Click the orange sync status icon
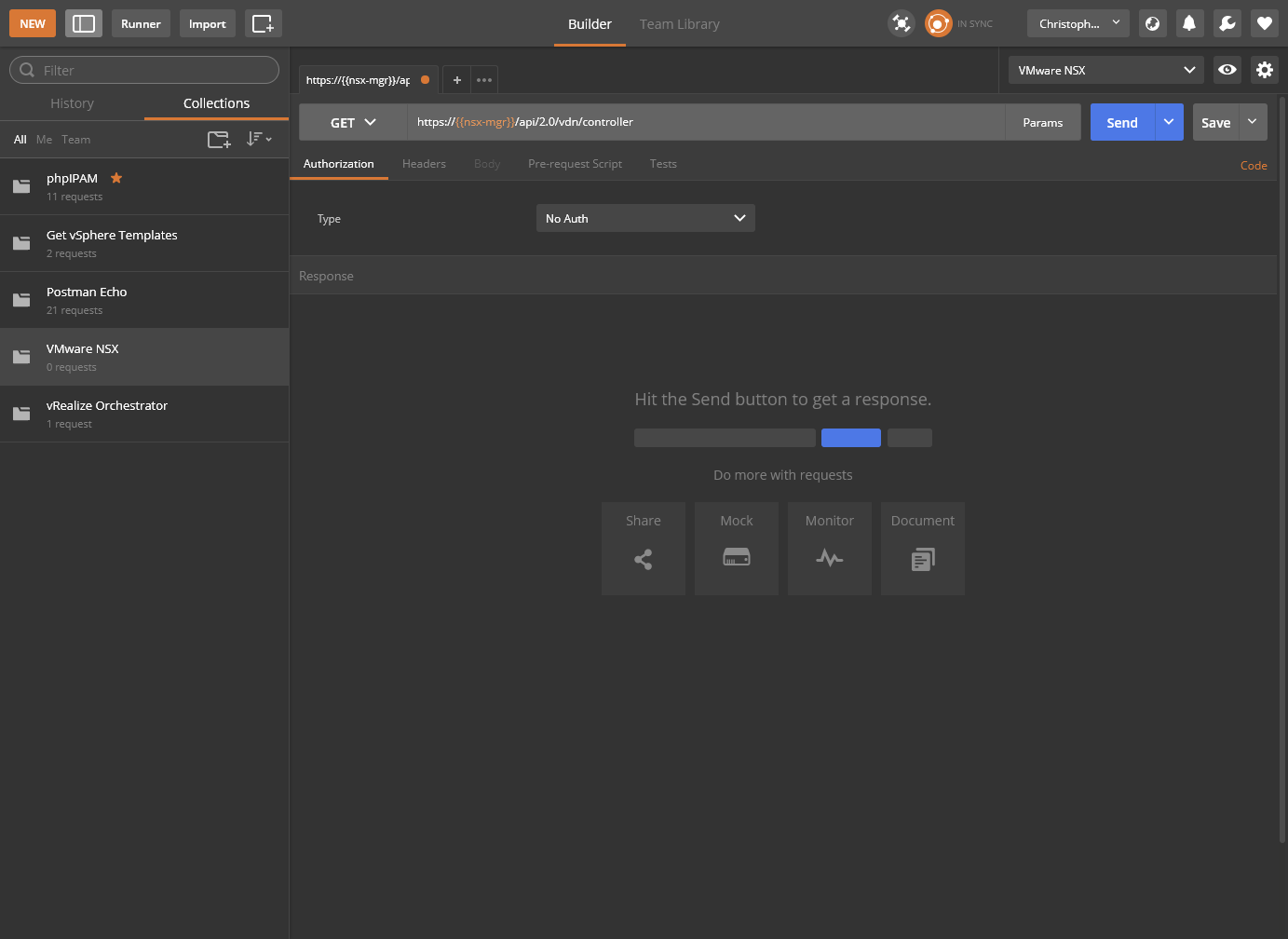Screen dimensions: 1288x939 (x=938, y=24)
